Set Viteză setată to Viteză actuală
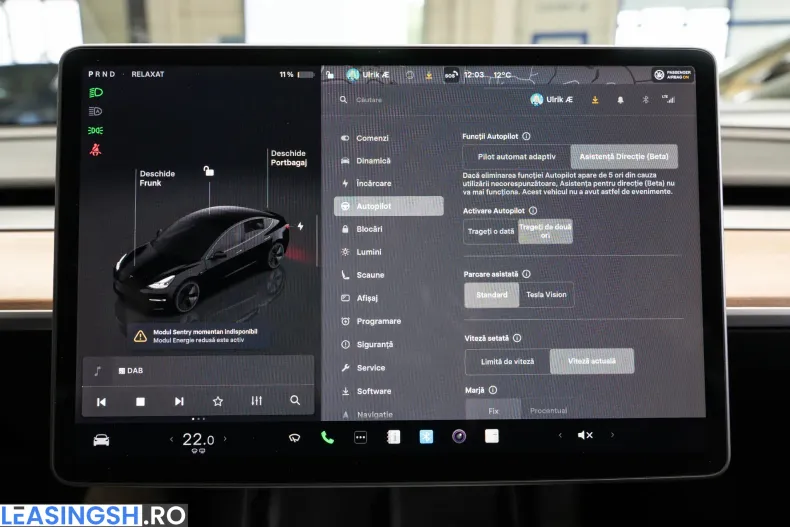 [x=591, y=361]
